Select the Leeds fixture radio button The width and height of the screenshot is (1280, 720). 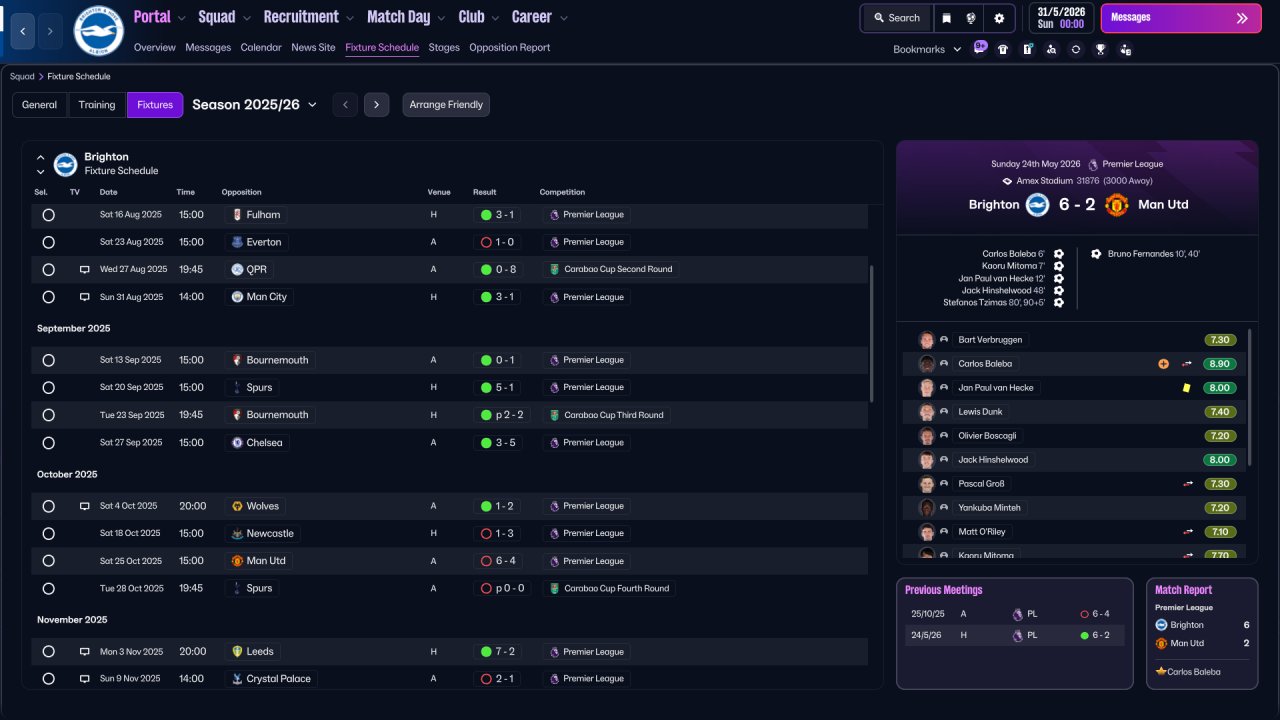pyautogui.click(x=48, y=652)
